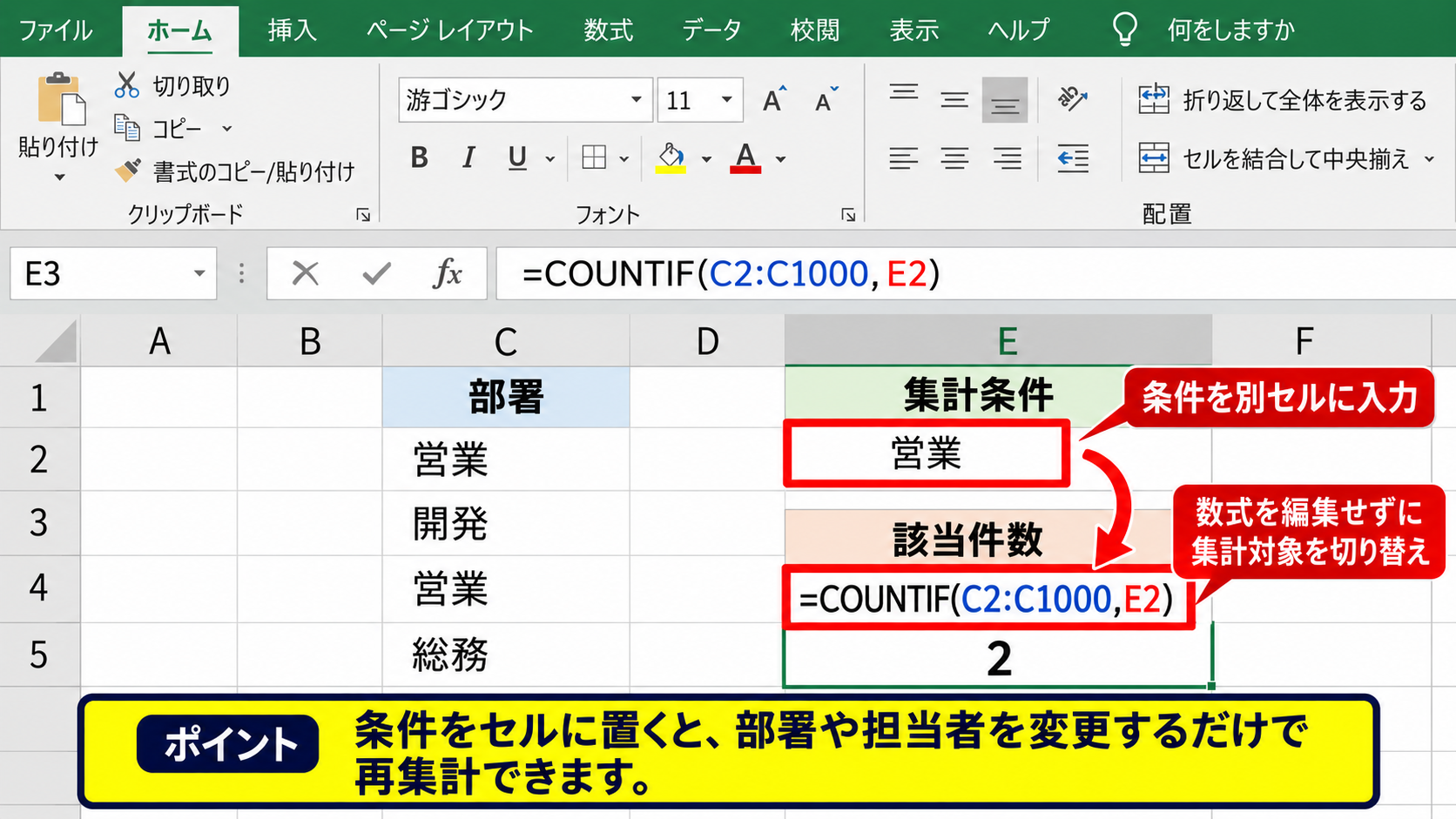Screen dimensions: 1456x819
Task: Expand the Name Box dropdown for E3
Action: (x=199, y=274)
